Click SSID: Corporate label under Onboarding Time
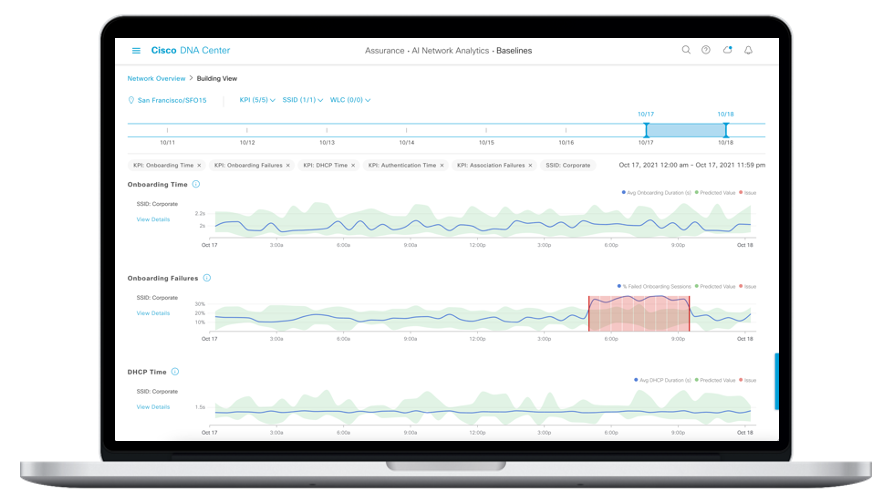885x496 pixels. pos(157,204)
